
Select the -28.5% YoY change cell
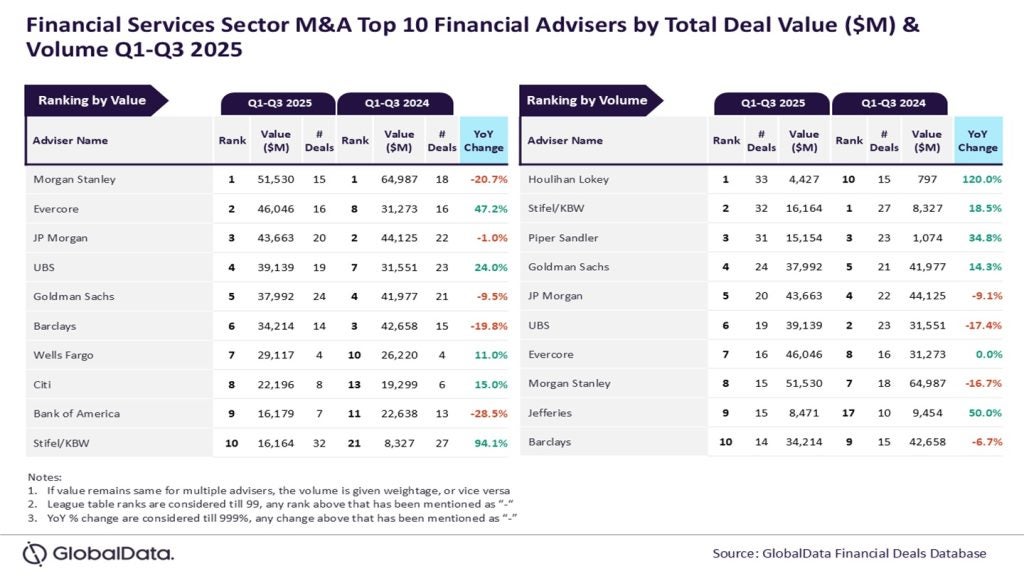pos(487,413)
